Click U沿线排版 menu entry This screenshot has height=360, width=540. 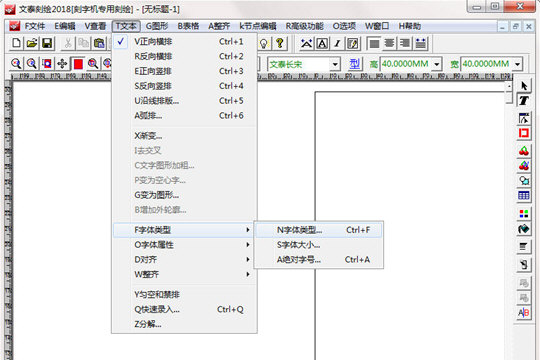185,101
